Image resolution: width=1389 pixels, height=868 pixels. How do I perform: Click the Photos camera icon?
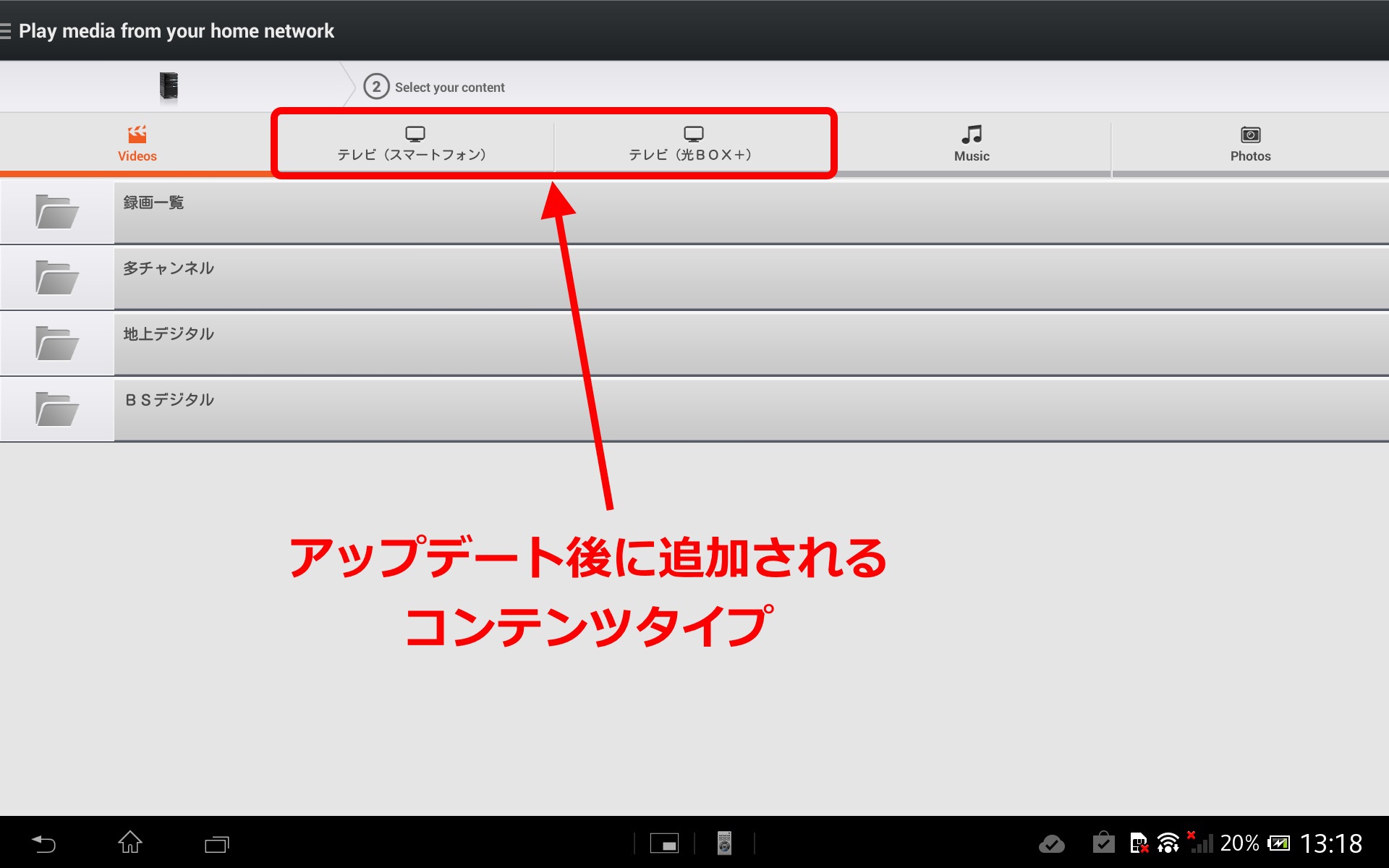[1250, 135]
